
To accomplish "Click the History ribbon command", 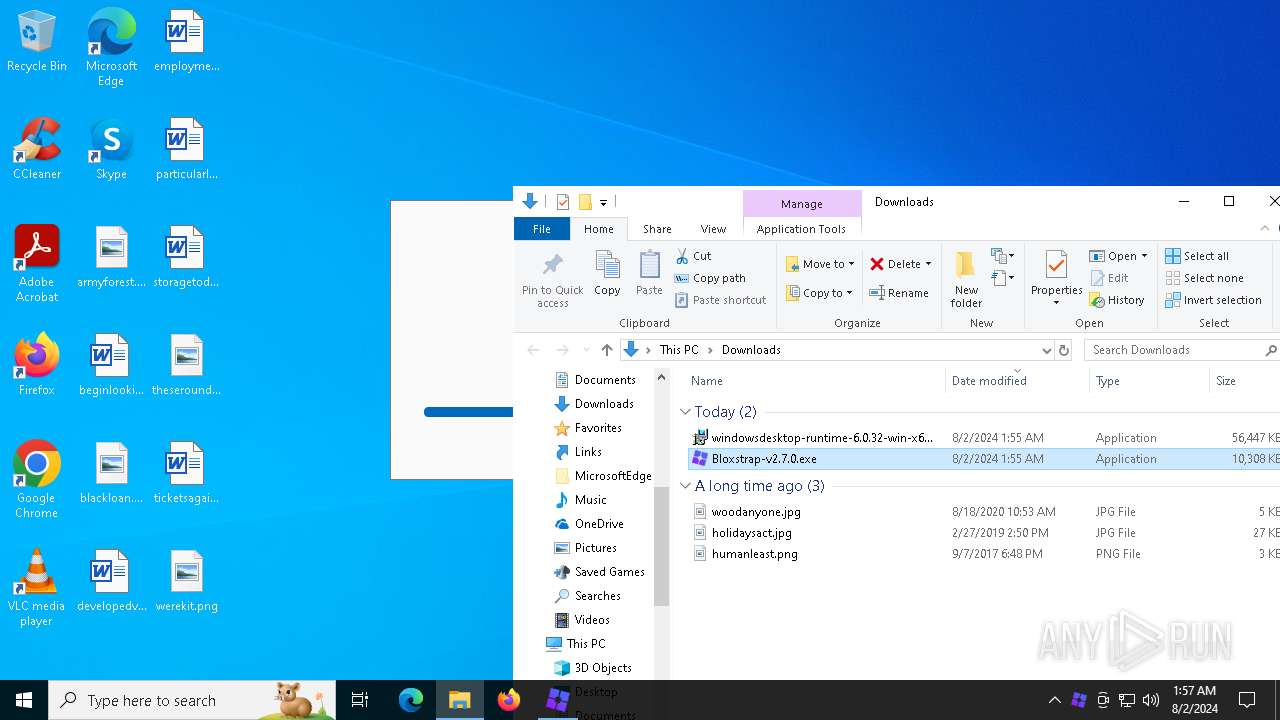I will (x=1117, y=300).
